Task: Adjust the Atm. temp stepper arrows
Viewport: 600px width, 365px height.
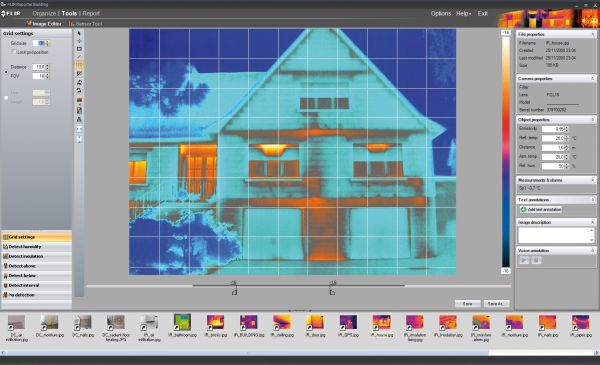Action: coord(567,157)
